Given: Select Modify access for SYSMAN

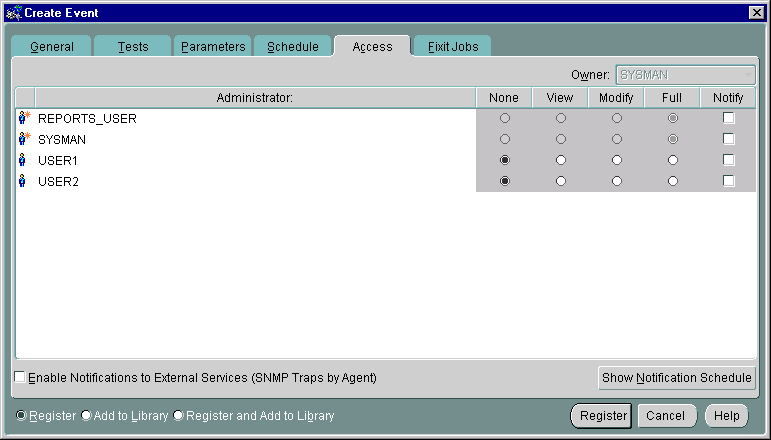Looking at the screenshot, I should pos(617,139).
